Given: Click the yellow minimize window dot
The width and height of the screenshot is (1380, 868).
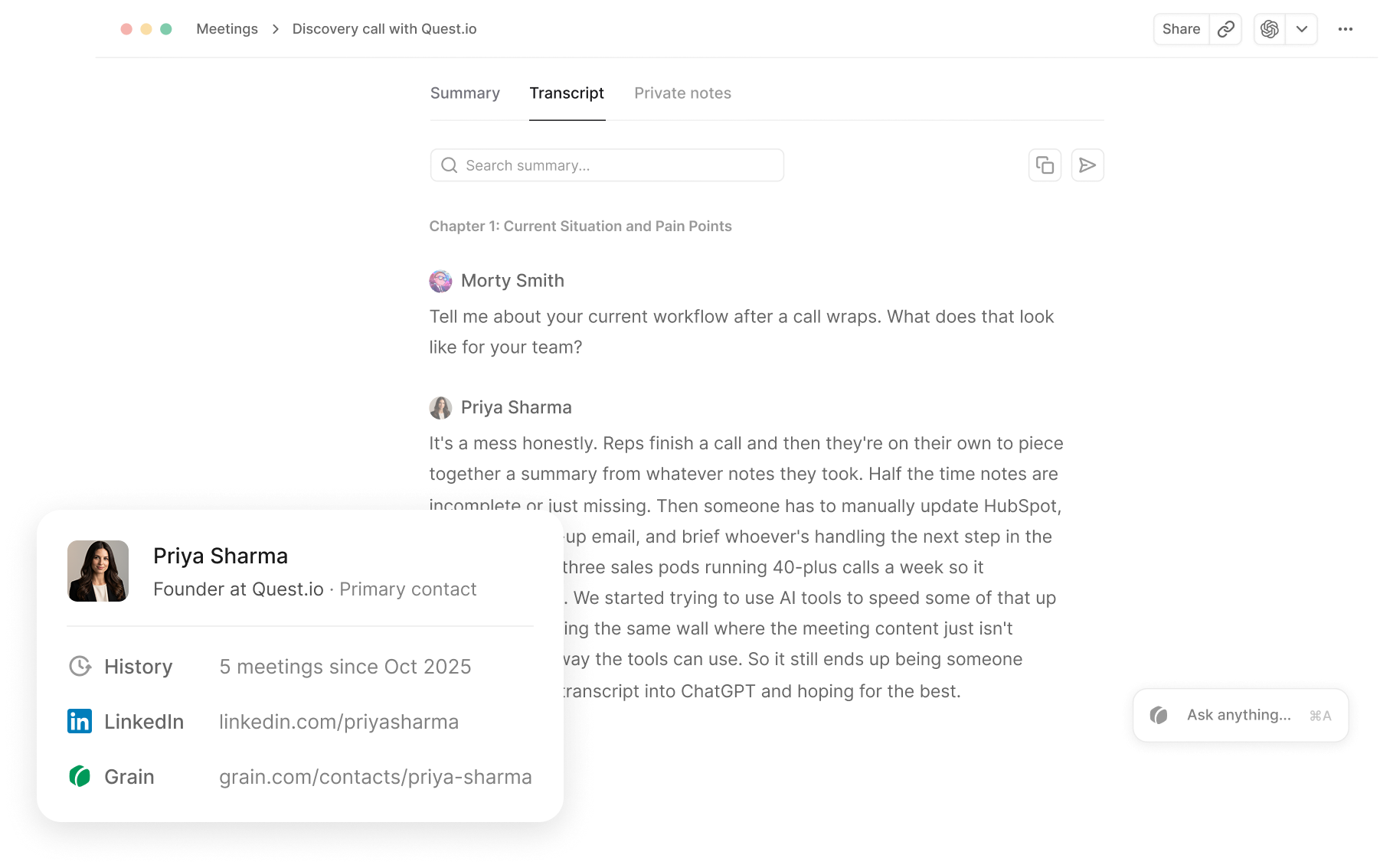Looking at the screenshot, I should point(146,29).
